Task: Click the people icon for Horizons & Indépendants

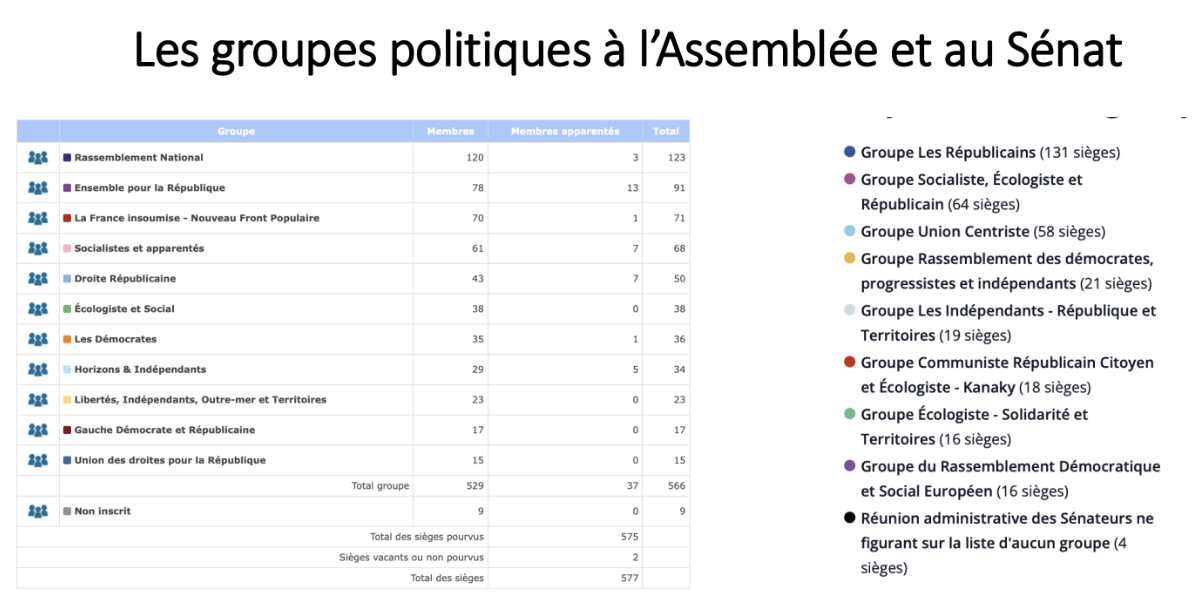Action: click(x=38, y=369)
